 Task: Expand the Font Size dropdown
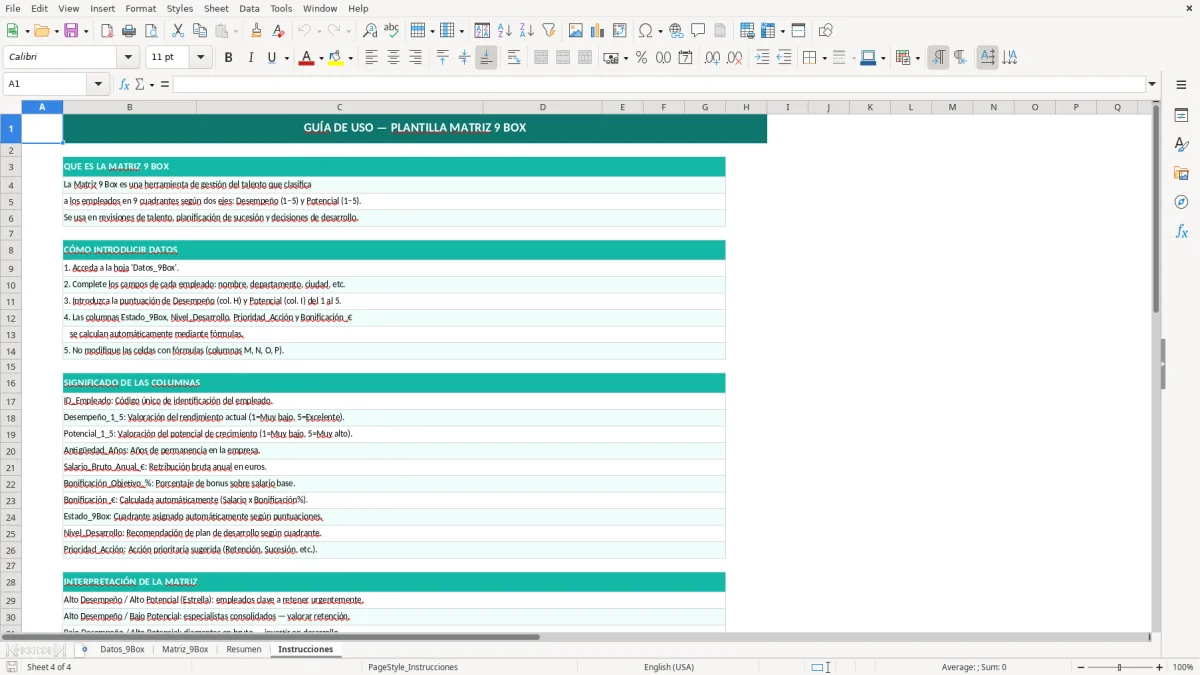[x=201, y=58]
